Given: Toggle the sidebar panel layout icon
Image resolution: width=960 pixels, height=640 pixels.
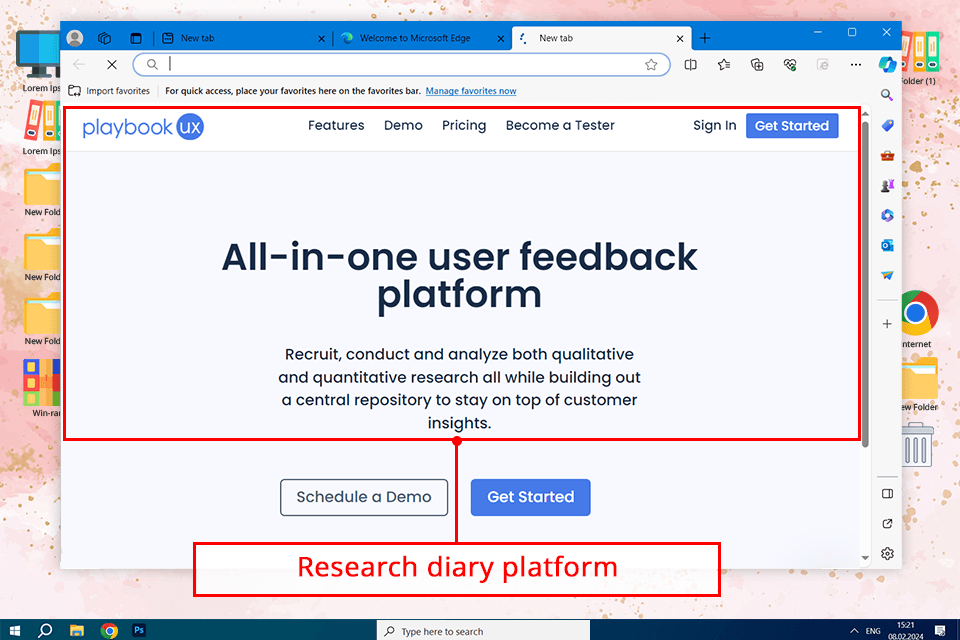Looking at the screenshot, I should tap(887, 494).
